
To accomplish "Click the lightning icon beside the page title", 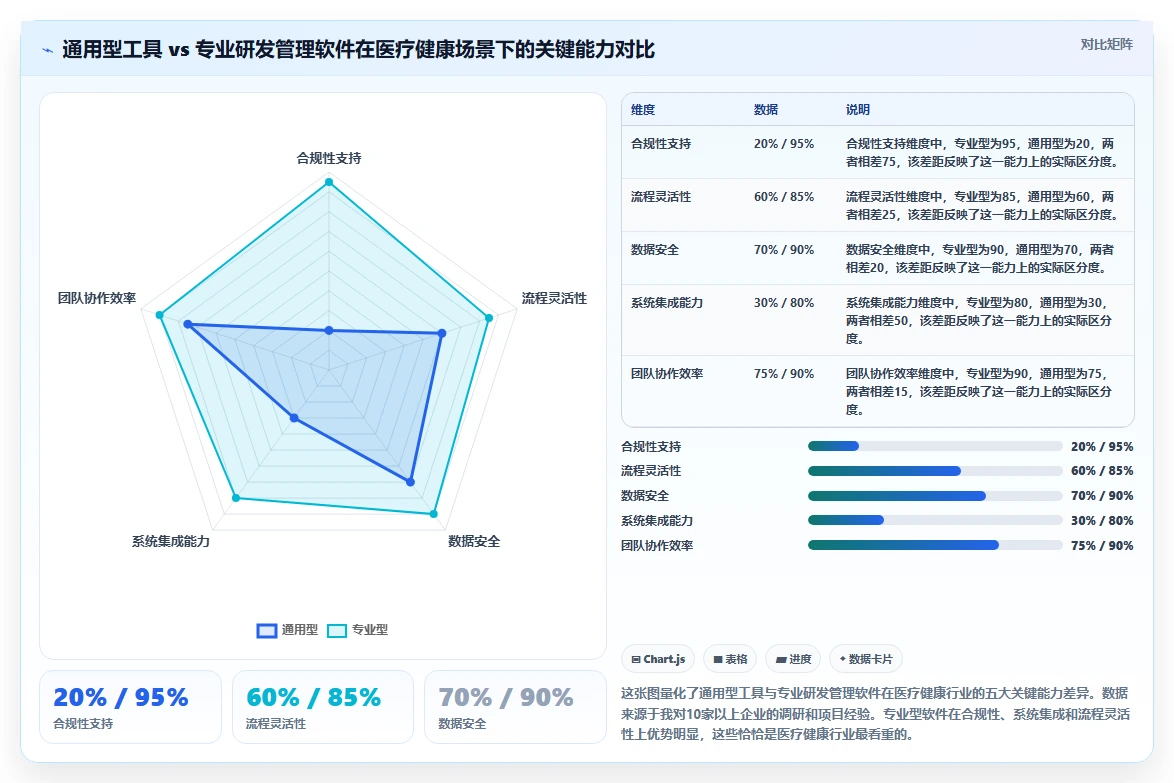I will coord(48,50).
